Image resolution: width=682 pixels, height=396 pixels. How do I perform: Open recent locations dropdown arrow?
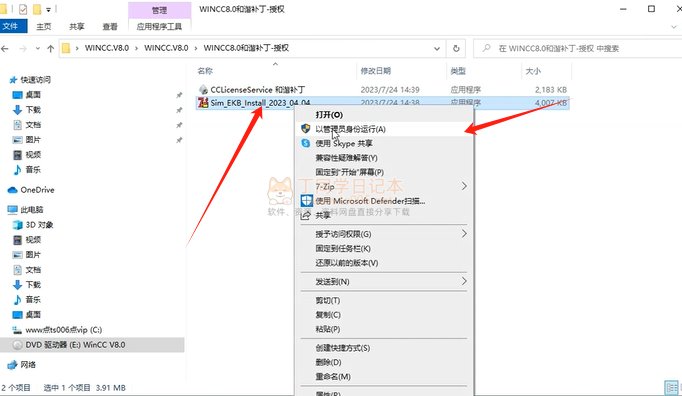point(38,48)
